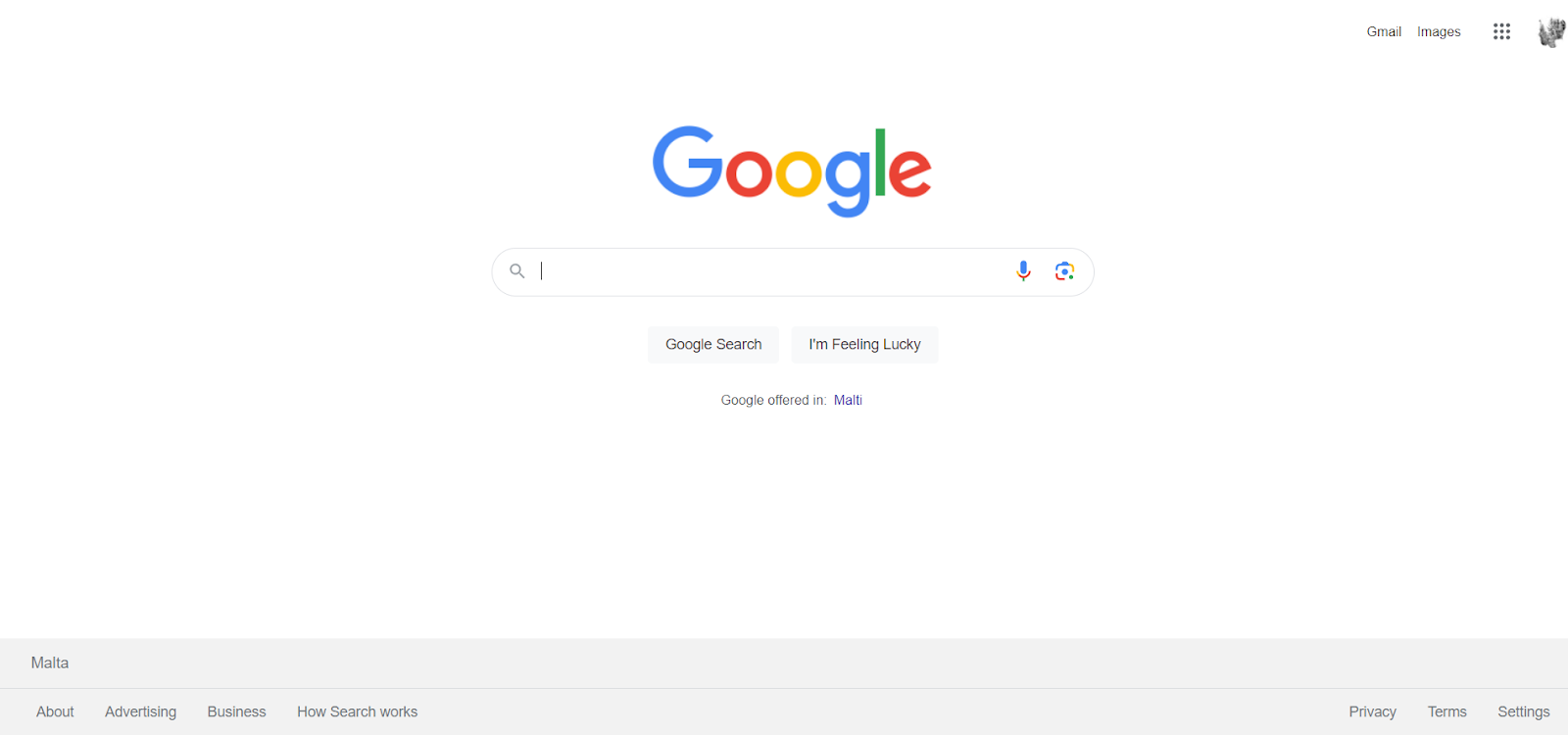Screen dimensions: 1568x735
Task: Open the Privacy footer link
Action: tap(1372, 711)
